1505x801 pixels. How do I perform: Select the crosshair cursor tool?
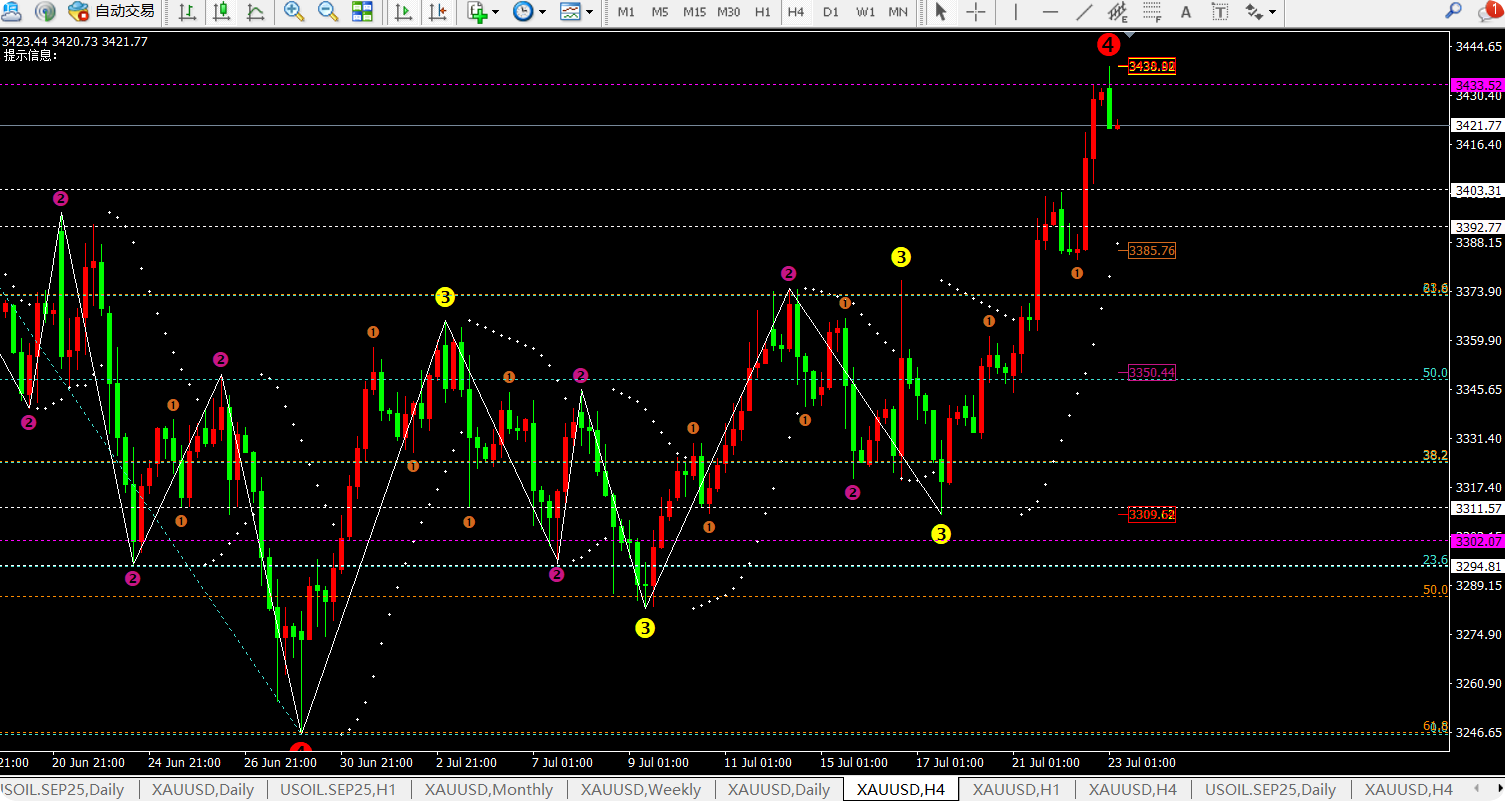coord(975,12)
